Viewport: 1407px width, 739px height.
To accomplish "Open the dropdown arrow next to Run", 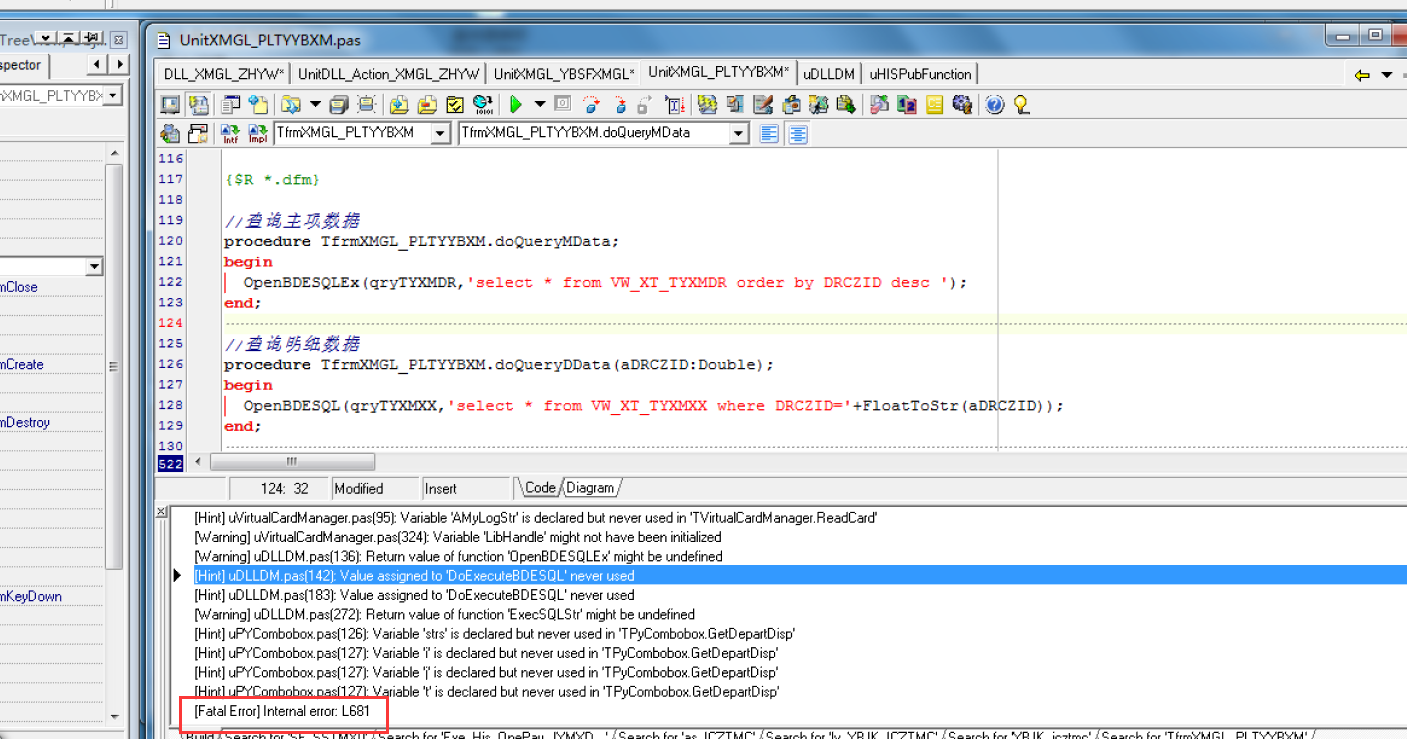I will 540,104.
